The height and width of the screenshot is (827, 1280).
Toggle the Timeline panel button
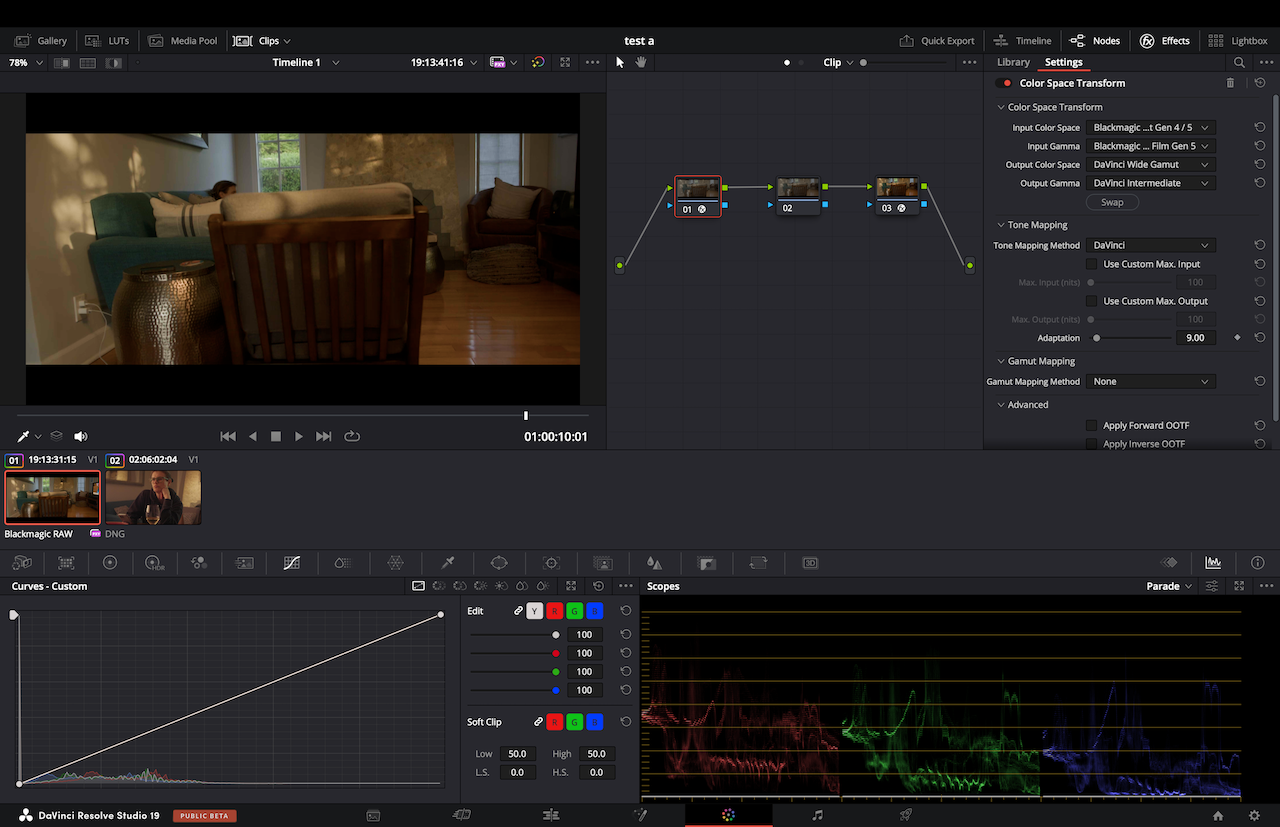pyautogui.click(x=1023, y=41)
